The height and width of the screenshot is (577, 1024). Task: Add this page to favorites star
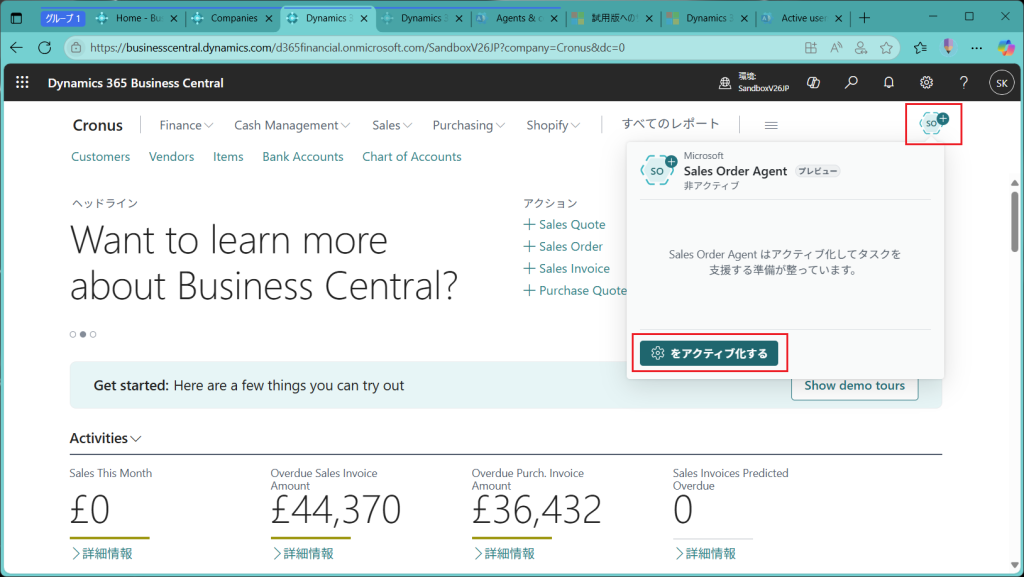tap(886, 48)
